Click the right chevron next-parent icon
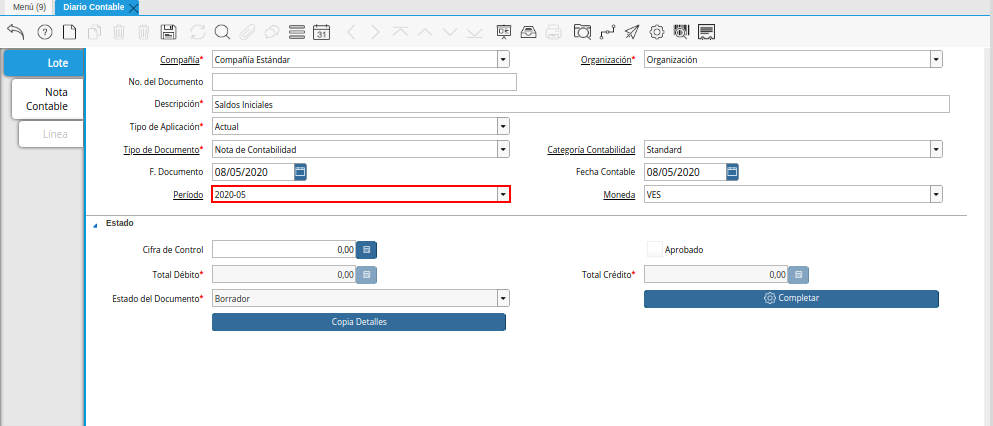Viewport: 993px width, 426px height. point(376,32)
